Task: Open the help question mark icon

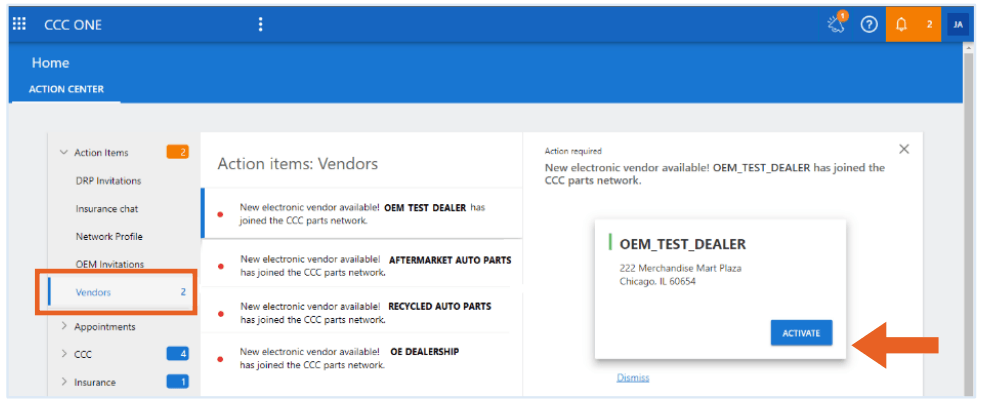Action: pyautogui.click(x=869, y=25)
